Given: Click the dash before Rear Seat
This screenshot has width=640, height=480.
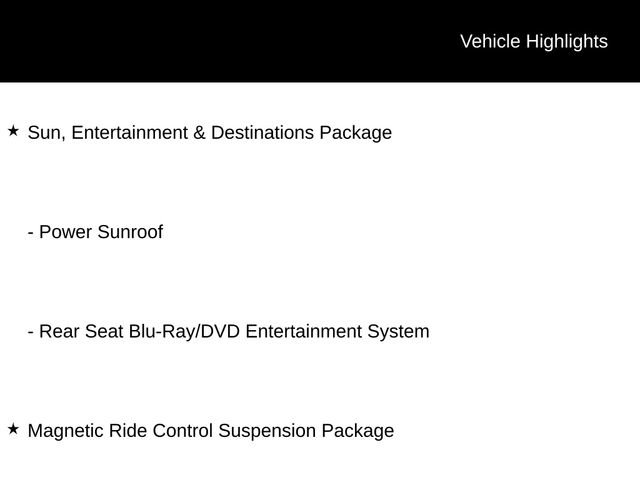Looking at the screenshot, I should pyautogui.click(x=31, y=332).
